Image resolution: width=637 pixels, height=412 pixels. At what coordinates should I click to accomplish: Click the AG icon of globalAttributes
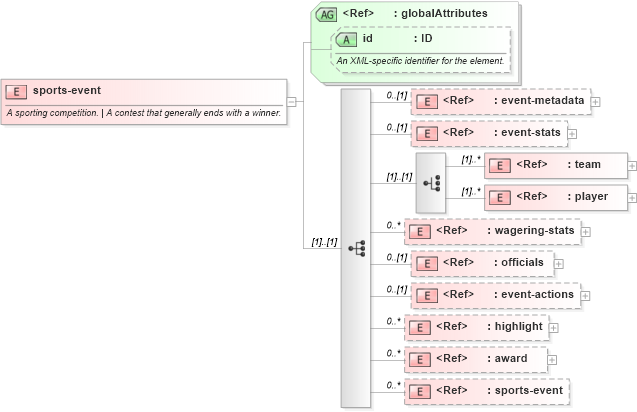pyautogui.click(x=327, y=15)
